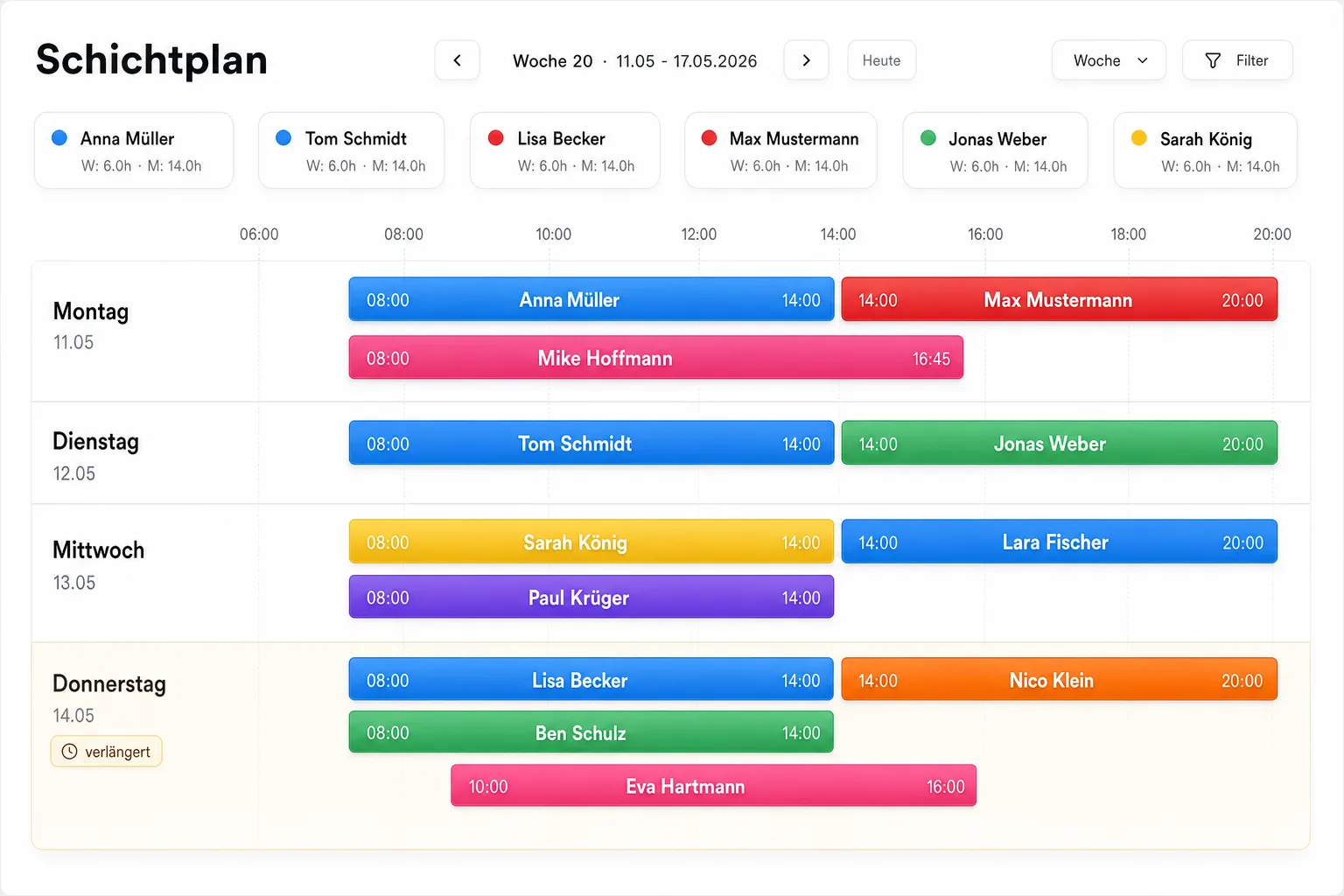1344x896 pixels.
Task: Open the Filter button
Action: click(1237, 60)
